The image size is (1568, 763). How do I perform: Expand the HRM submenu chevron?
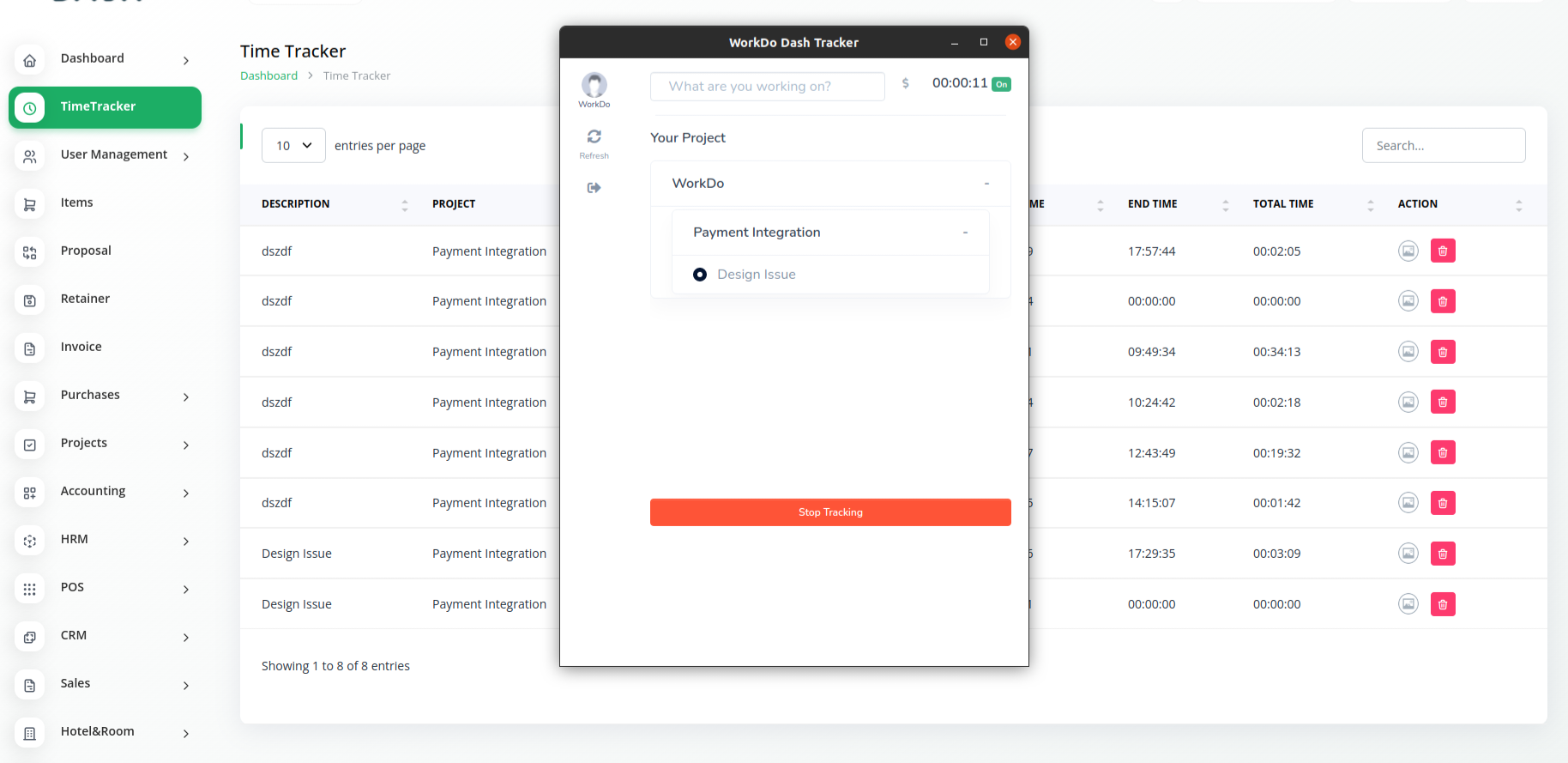(186, 541)
